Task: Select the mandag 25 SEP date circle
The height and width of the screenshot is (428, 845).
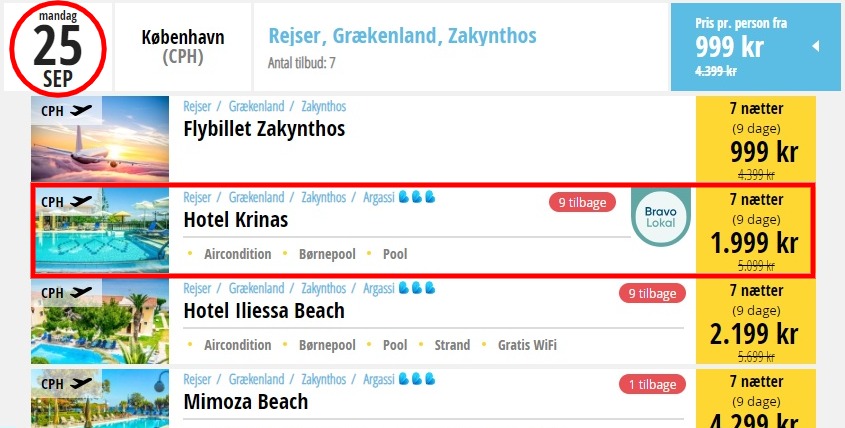Action: (58, 49)
